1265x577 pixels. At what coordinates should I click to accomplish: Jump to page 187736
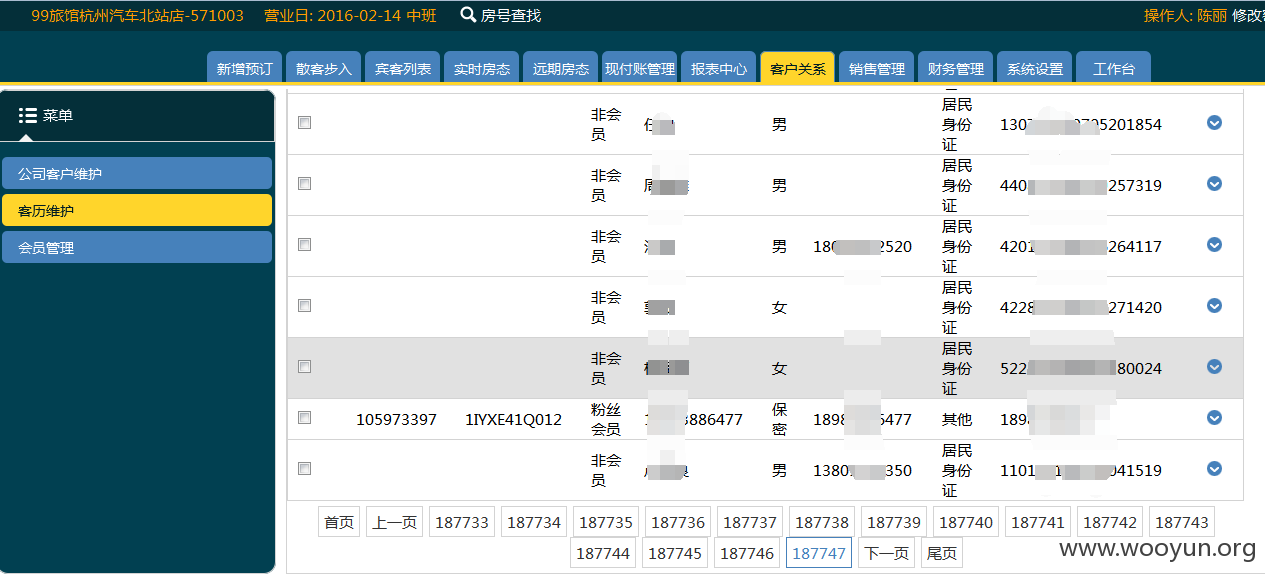(x=678, y=522)
